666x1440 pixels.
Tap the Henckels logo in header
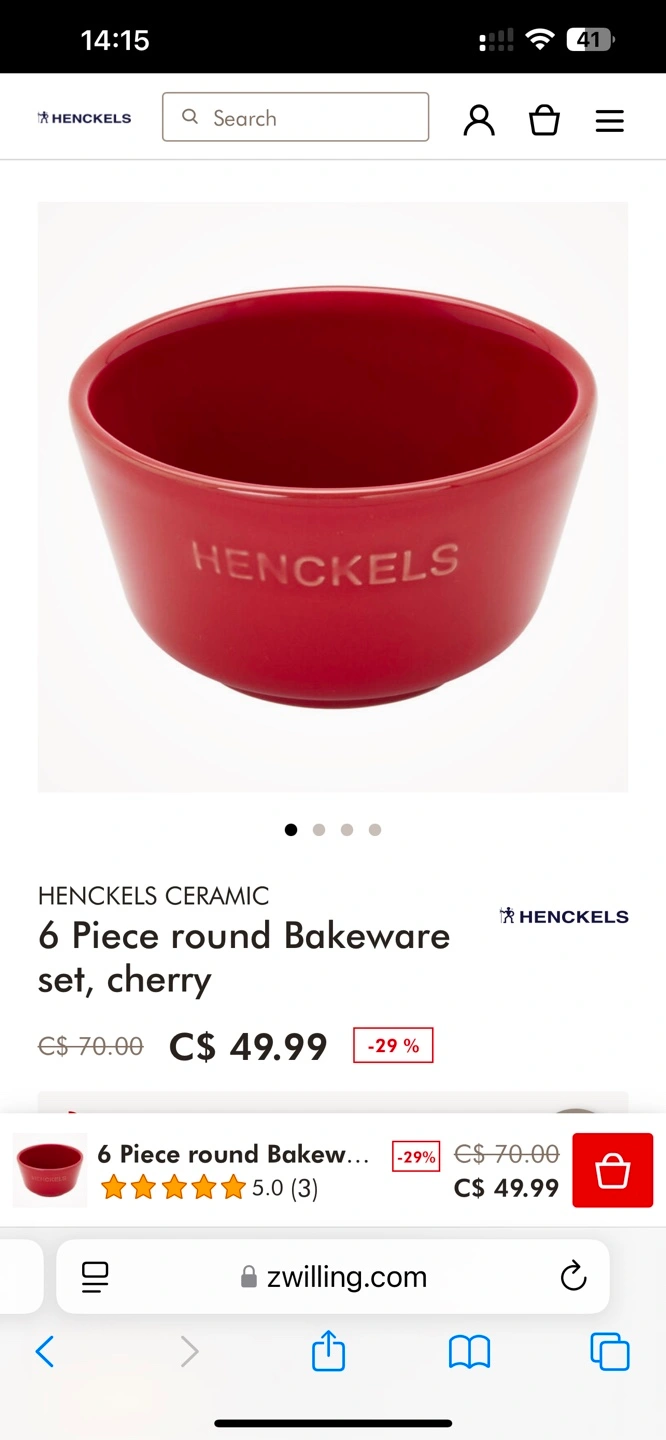(x=85, y=118)
